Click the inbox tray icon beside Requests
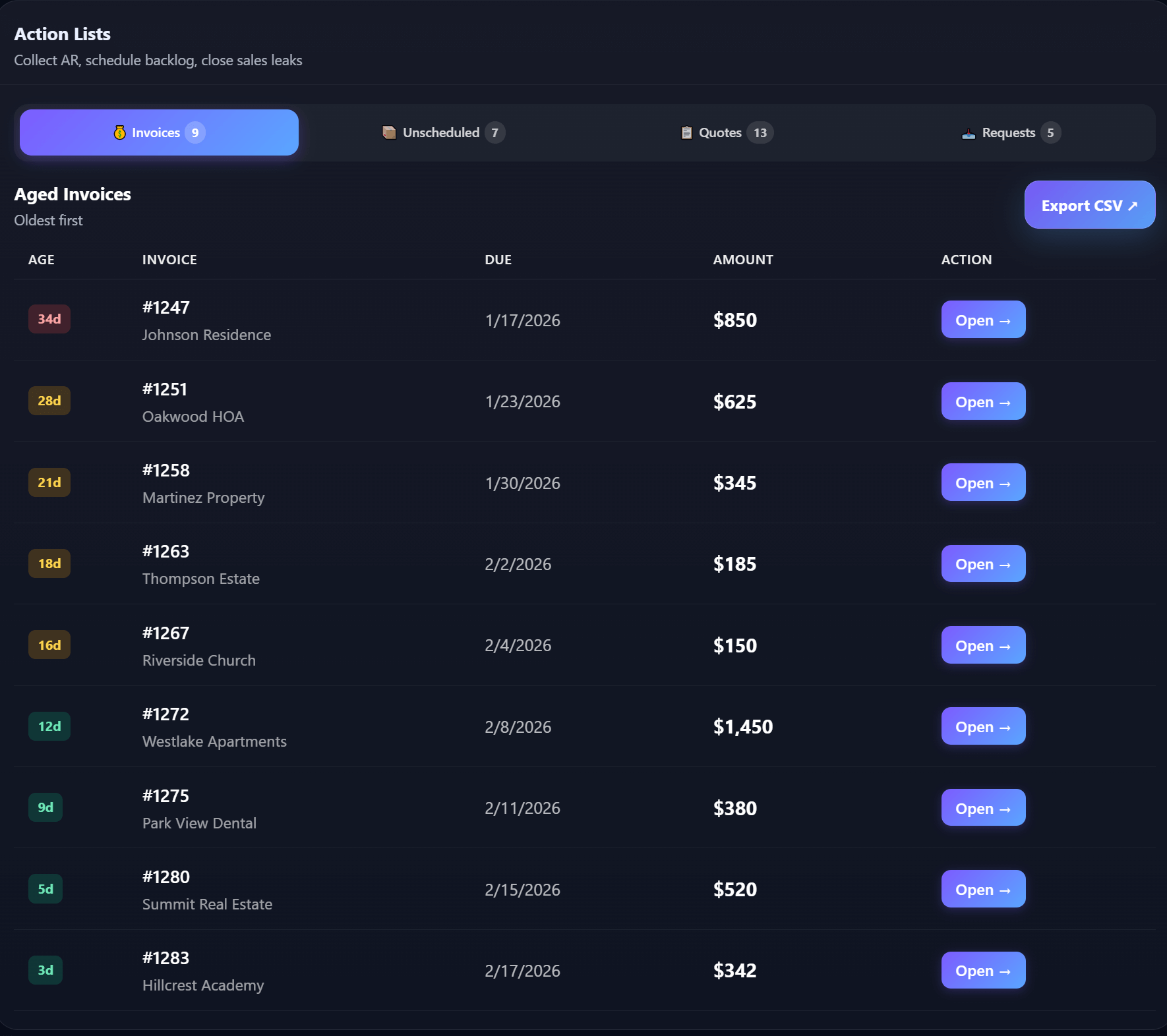The image size is (1167, 1036). pyautogui.click(x=968, y=133)
